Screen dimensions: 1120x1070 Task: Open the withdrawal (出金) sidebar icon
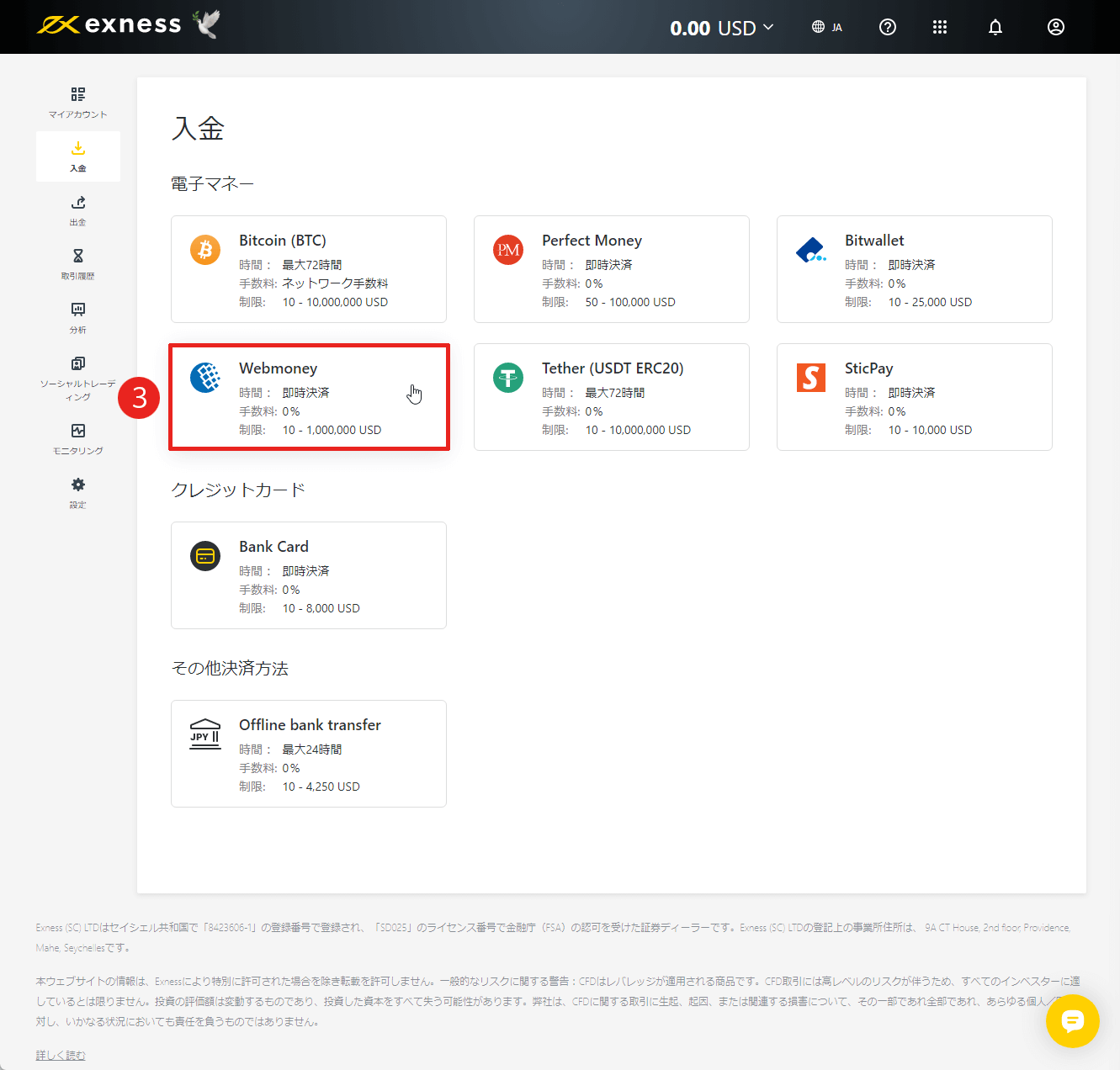(x=77, y=210)
